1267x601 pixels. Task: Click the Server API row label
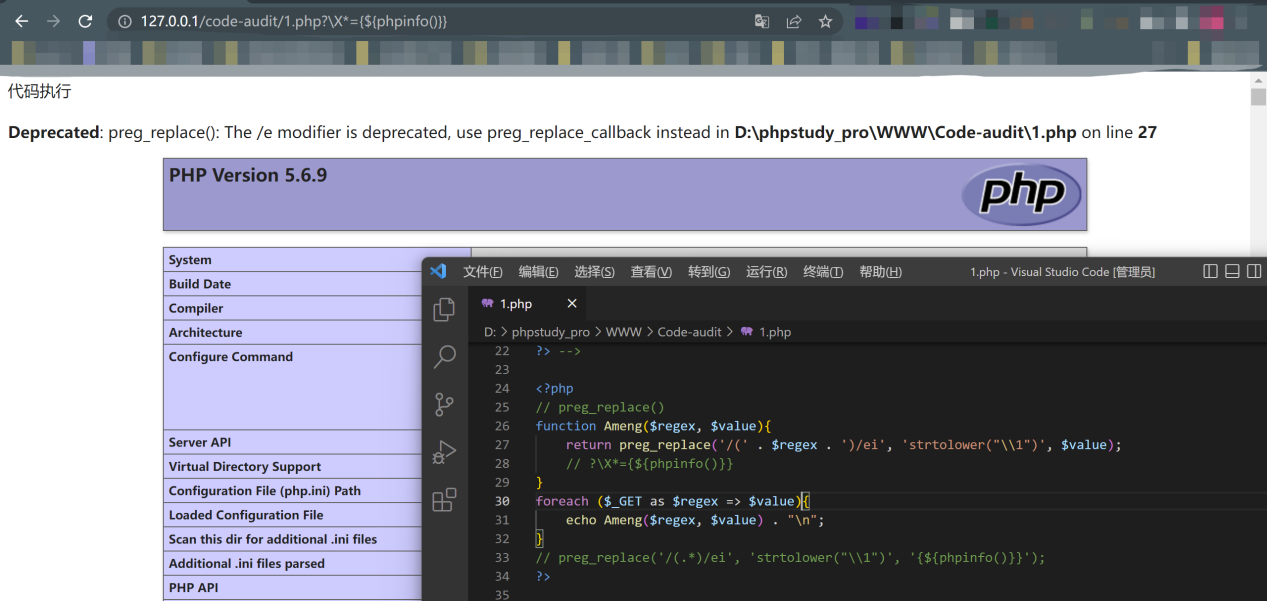[x=200, y=442]
